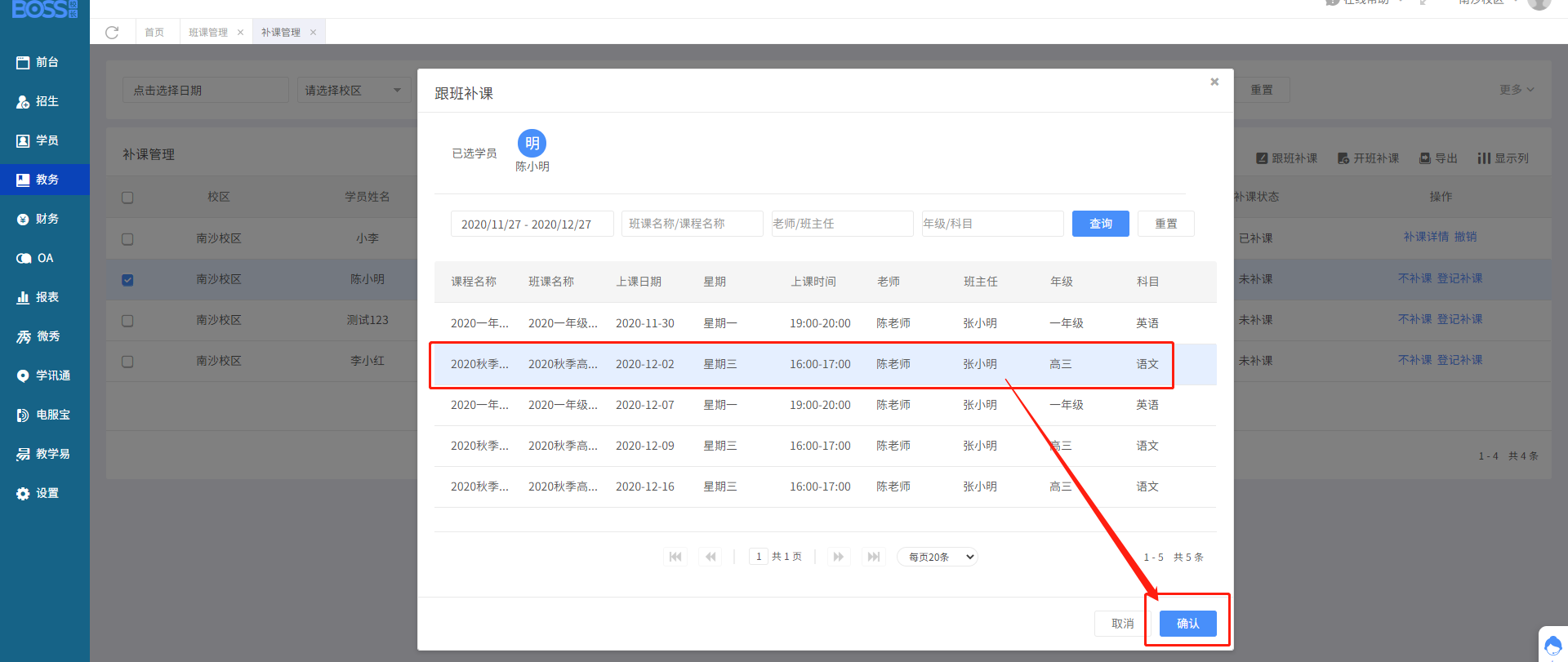The width and height of the screenshot is (1568, 662).
Task: Check the 小李 row checkbox
Action: [127, 239]
